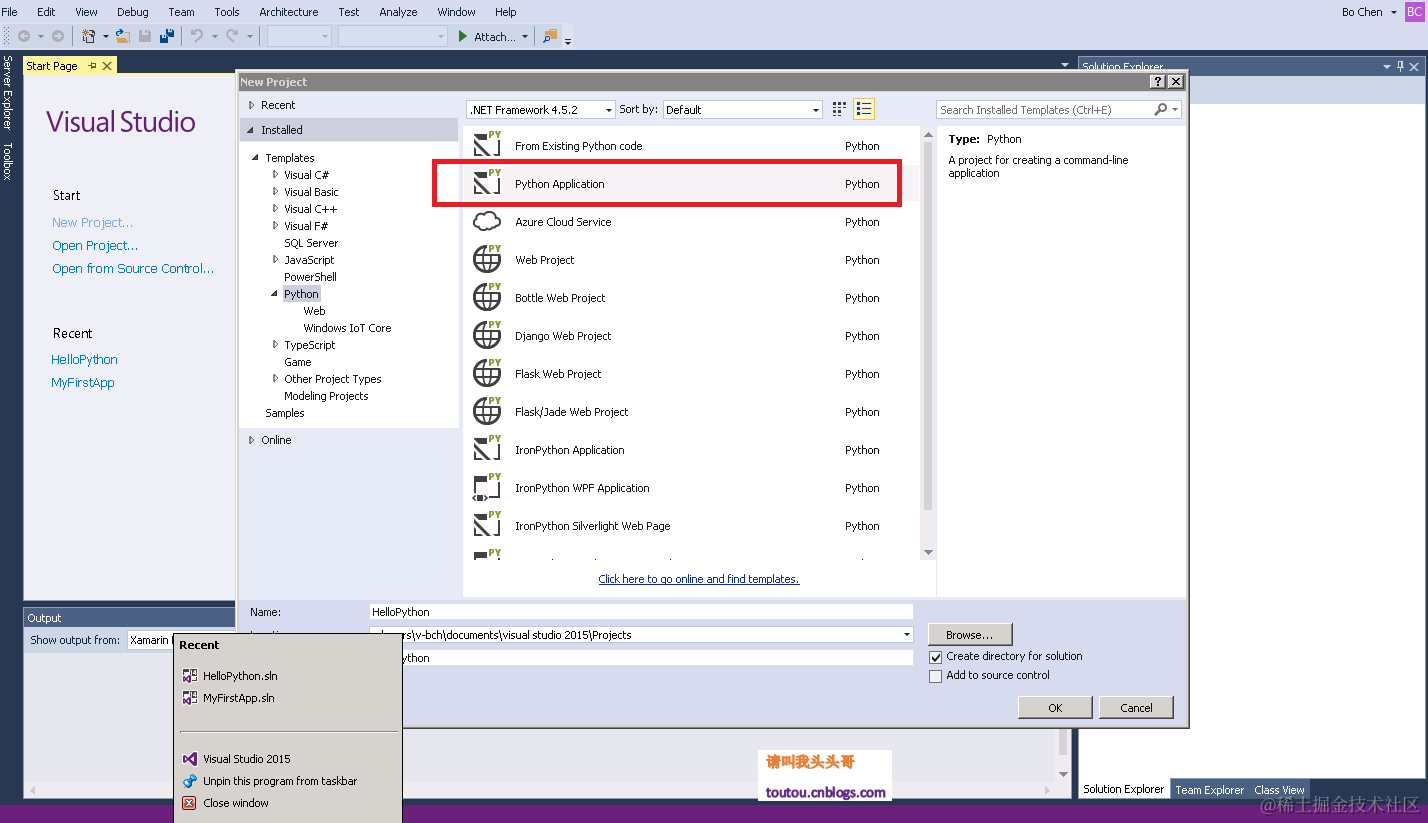The image size is (1428, 823).
Task: Open HelloPython.sln from the jump list
Action: [x=240, y=676]
